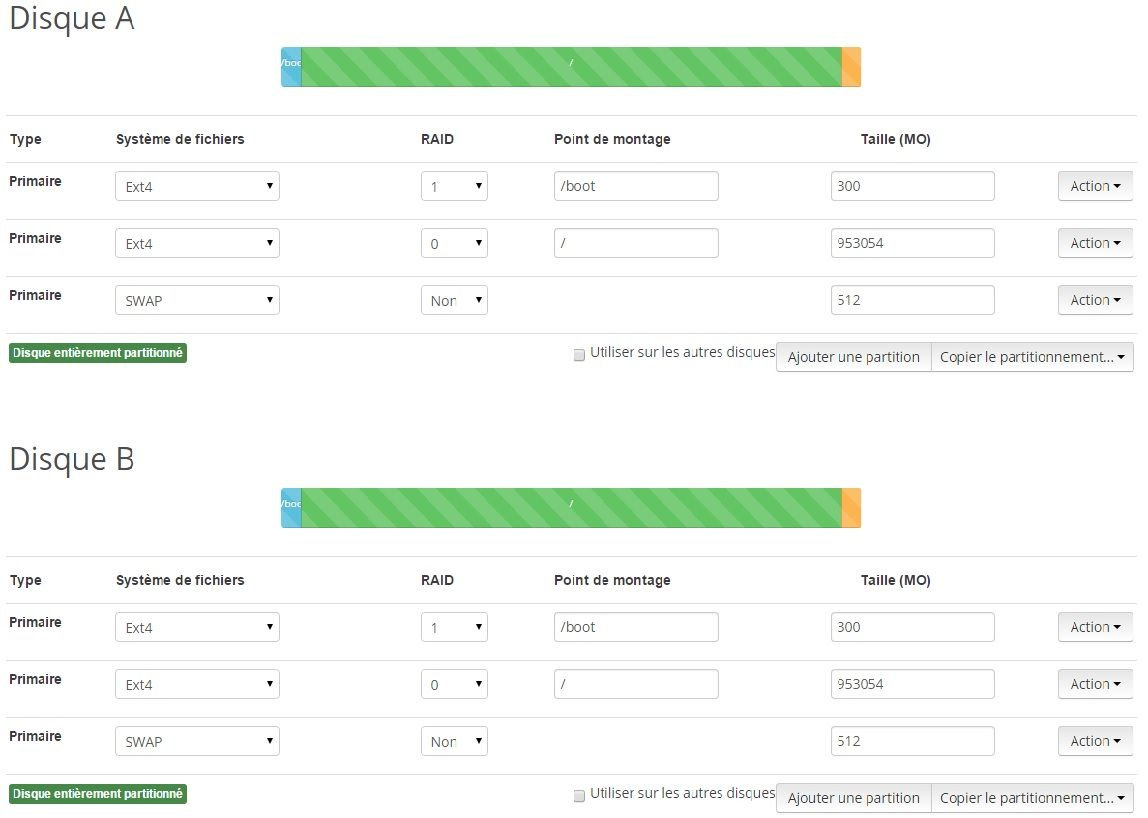This screenshot has height=818, width=1148.
Task: Click 'Ajouter une partition' under Disque A
Action: 853,357
